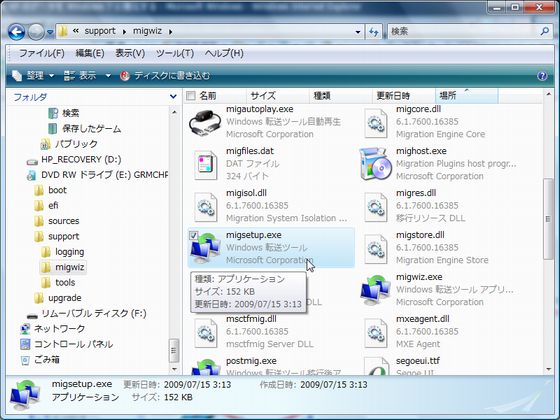Select the mxeagent.dll file icon

point(376,333)
